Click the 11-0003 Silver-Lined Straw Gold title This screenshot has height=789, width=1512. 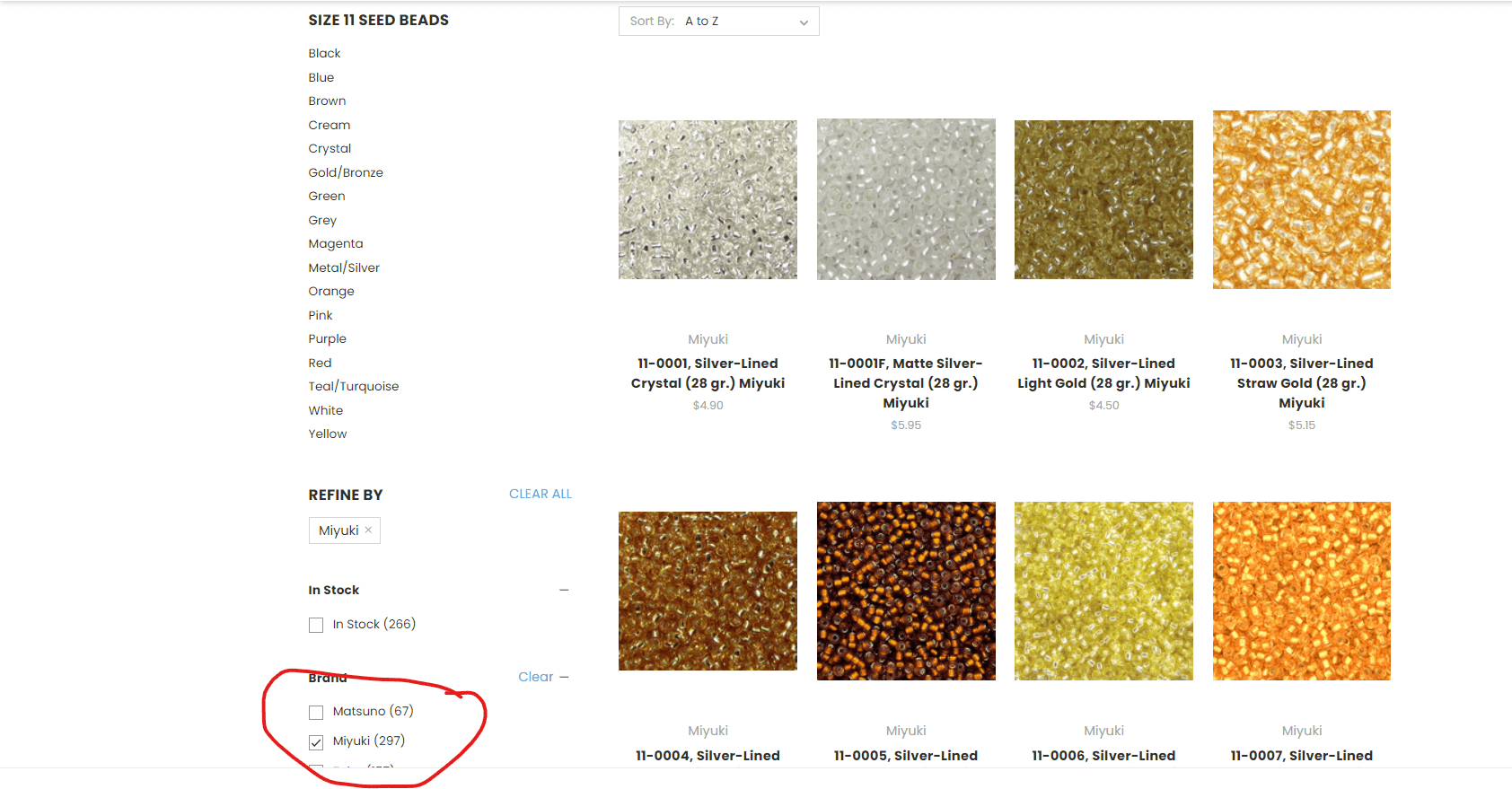(x=1302, y=383)
